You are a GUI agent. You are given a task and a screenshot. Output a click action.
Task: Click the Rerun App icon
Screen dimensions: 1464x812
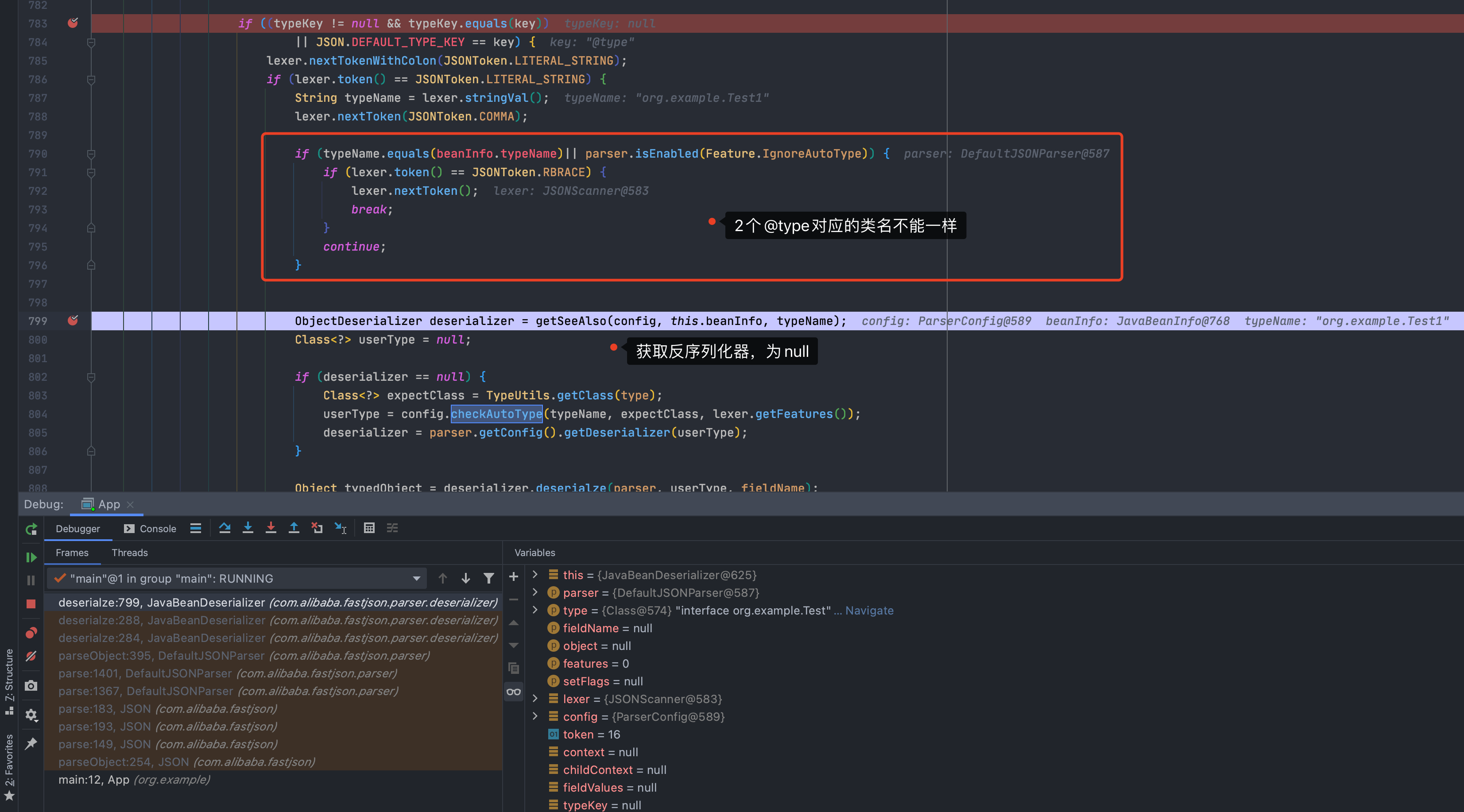pyautogui.click(x=31, y=529)
